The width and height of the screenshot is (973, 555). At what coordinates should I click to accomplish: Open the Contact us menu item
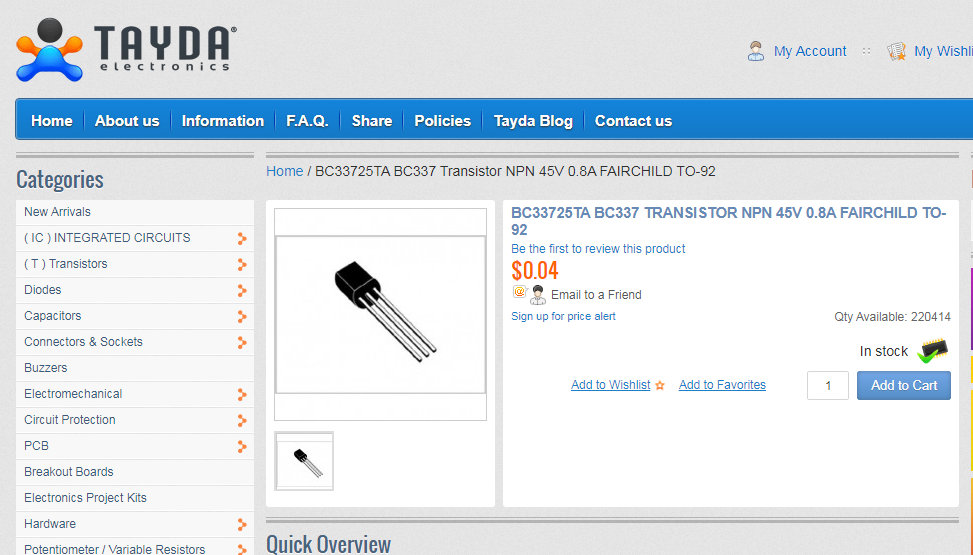pyautogui.click(x=634, y=120)
